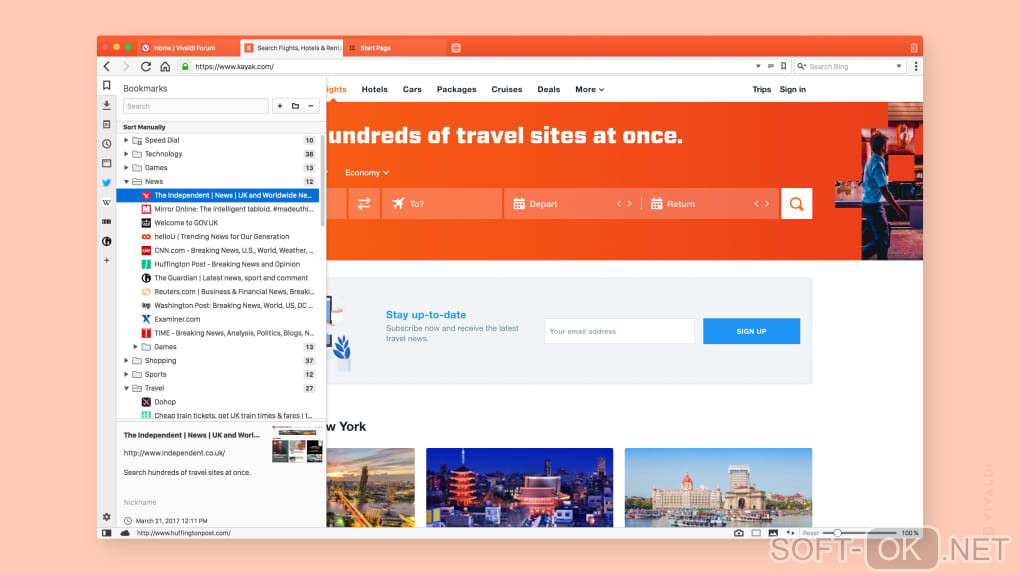Open the Hotels menu item
The height and width of the screenshot is (574, 1020).
click(x=375, y=89)
